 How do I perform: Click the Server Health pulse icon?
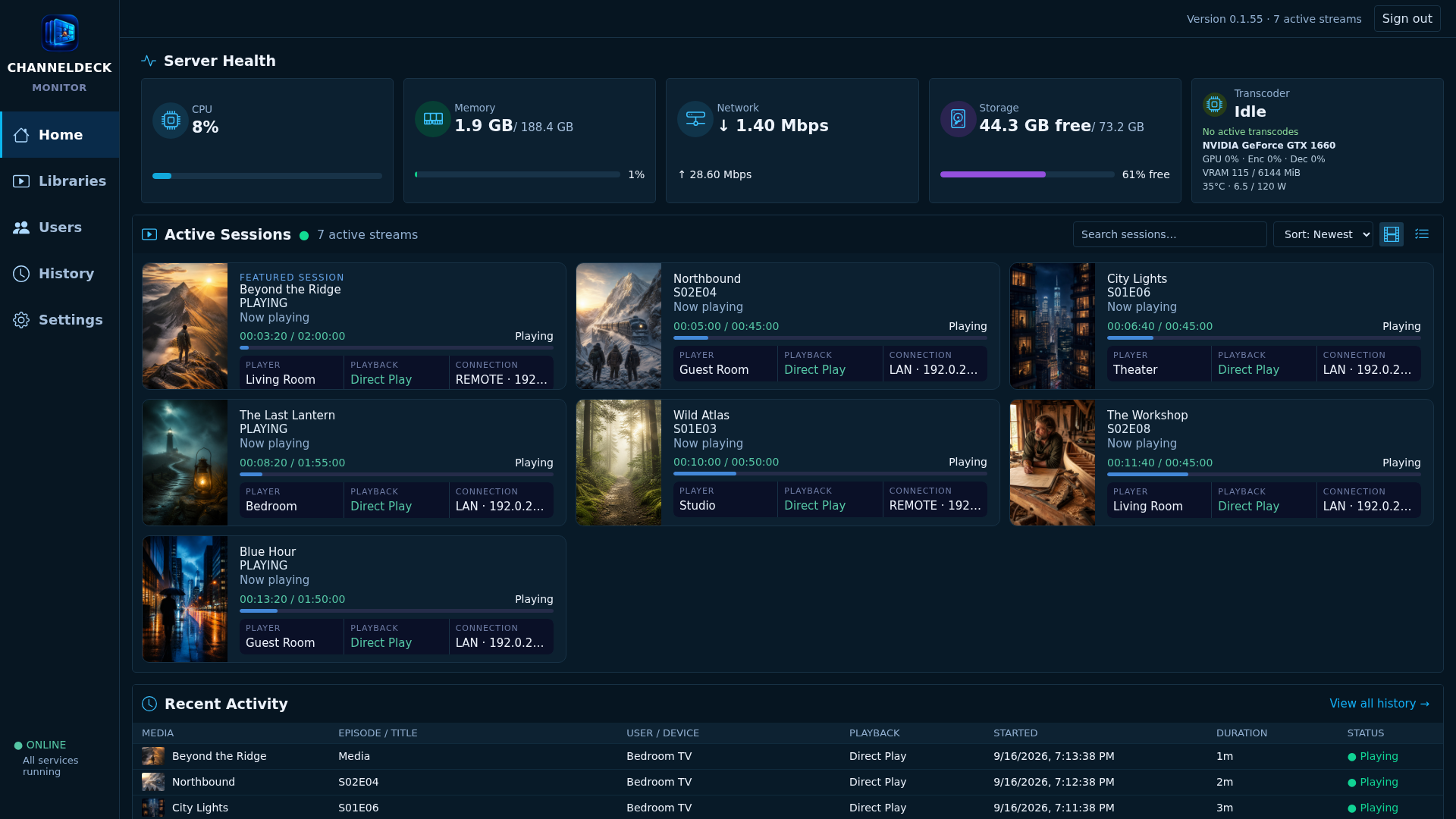coord(149,61)
